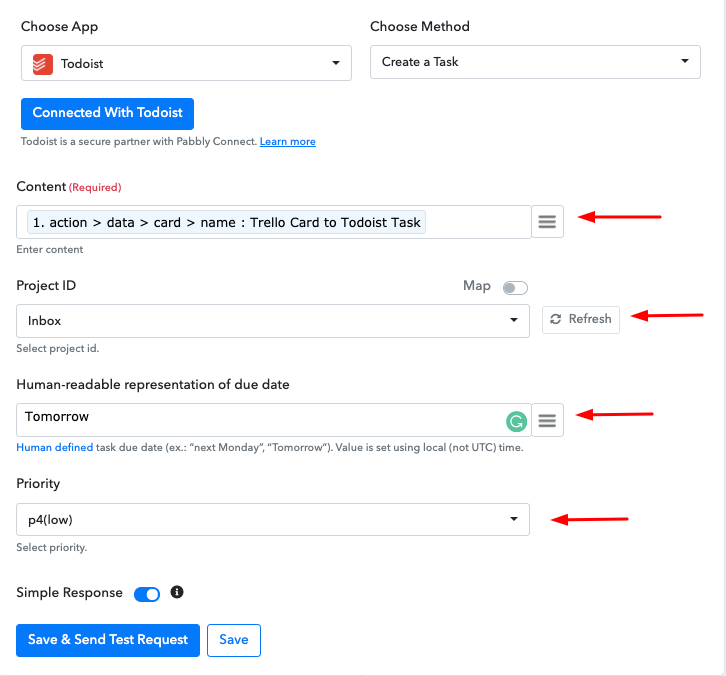Click the 'Choose Method' label
Image resolution: width=726 pixels, height=676 pixels.
pos(420,26)
